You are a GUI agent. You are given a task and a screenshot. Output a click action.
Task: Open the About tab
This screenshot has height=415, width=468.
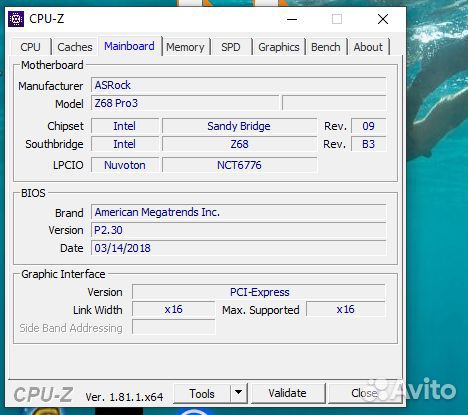368,47
